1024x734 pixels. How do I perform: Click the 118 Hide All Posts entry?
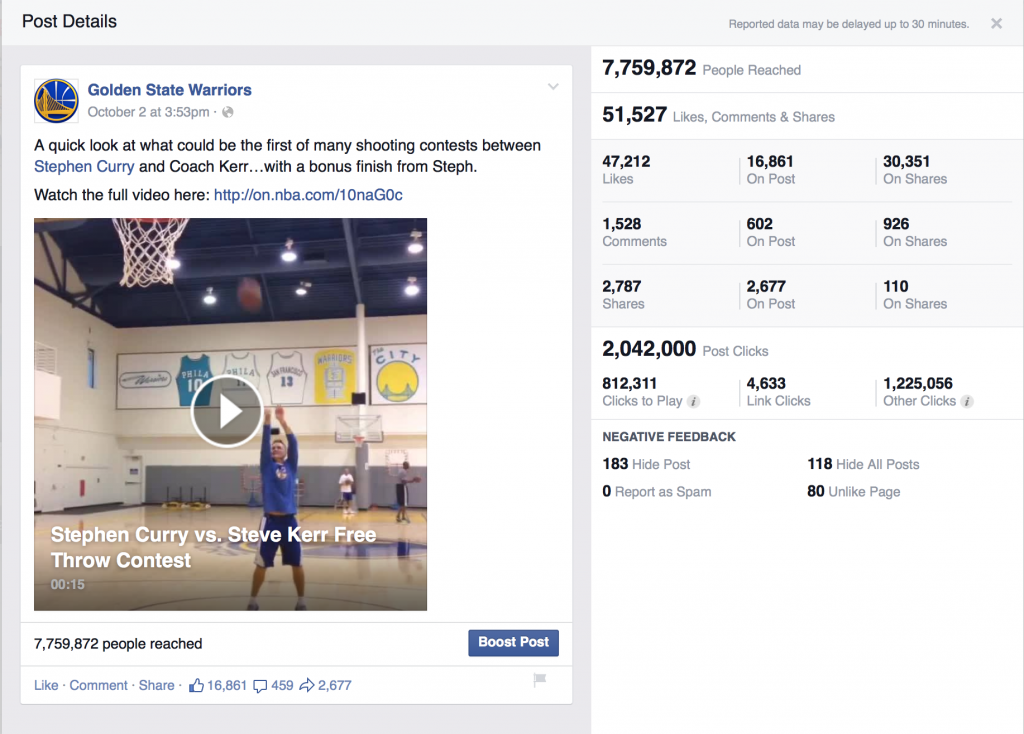click(x=863, y=464)
